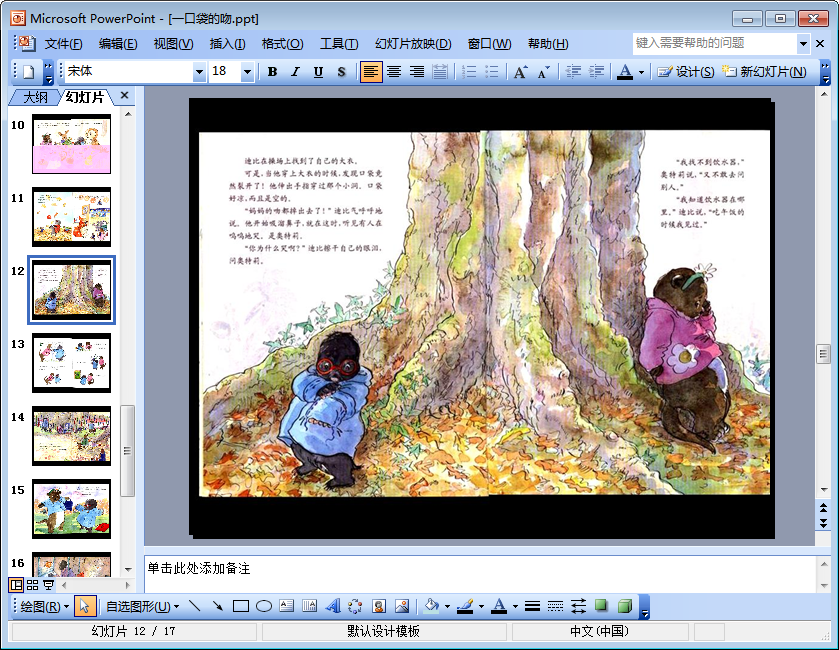
Task: Toggle Bullets list
Action: click(491, 72)
